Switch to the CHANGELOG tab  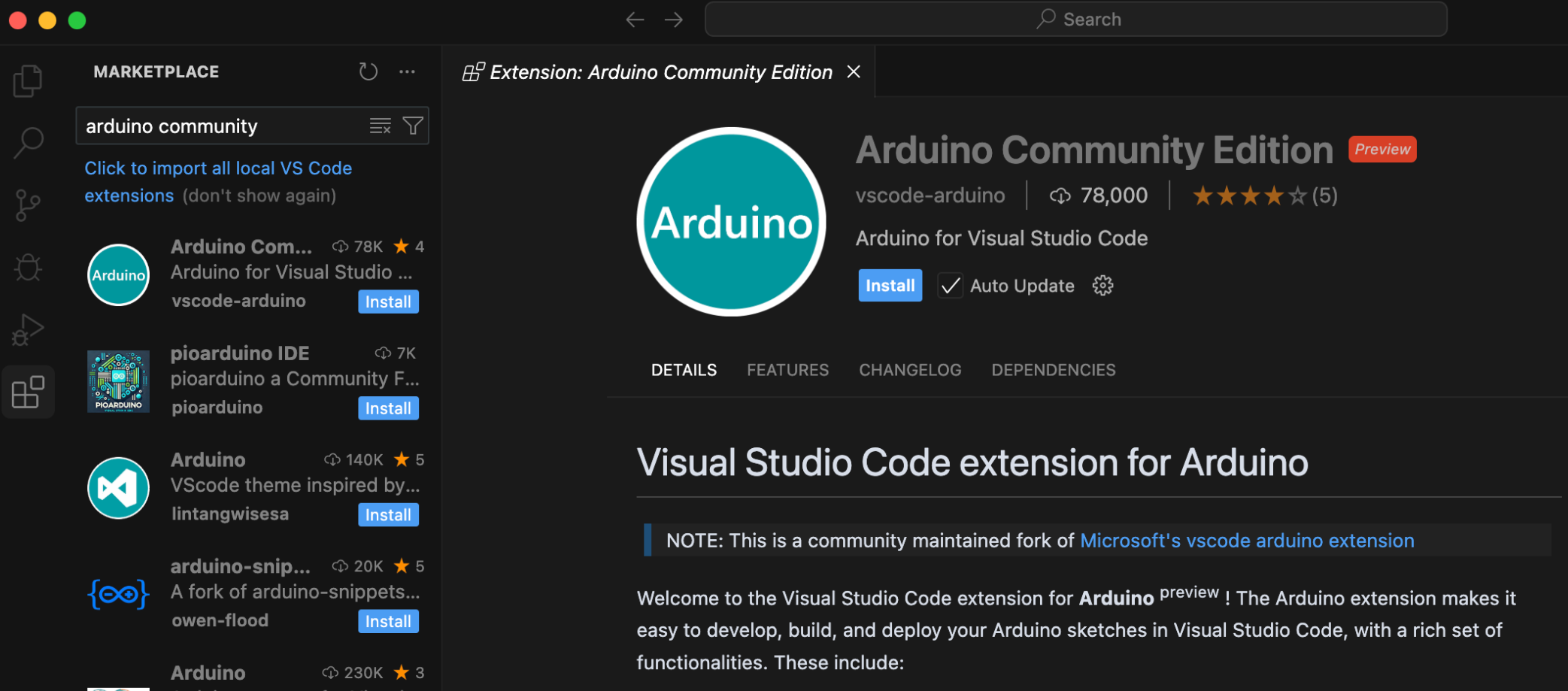910,370
